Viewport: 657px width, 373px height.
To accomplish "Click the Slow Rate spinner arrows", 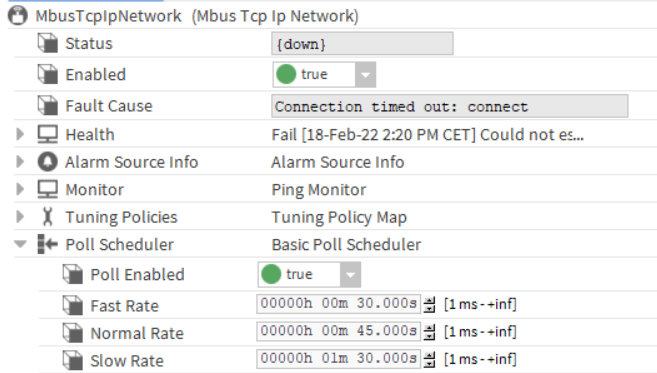I will click(429, 360).
